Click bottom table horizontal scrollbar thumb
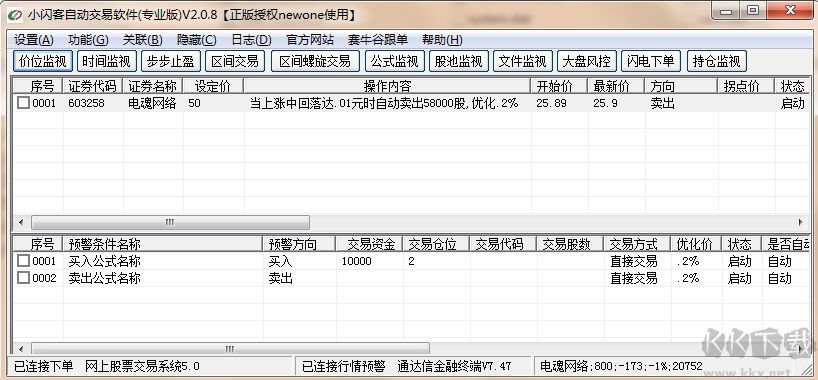818x380 pixels. 230,348
